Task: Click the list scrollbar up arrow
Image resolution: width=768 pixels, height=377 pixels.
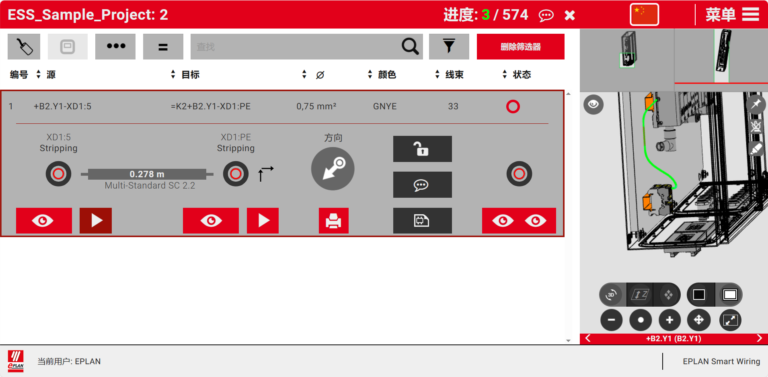Action: 568,94
